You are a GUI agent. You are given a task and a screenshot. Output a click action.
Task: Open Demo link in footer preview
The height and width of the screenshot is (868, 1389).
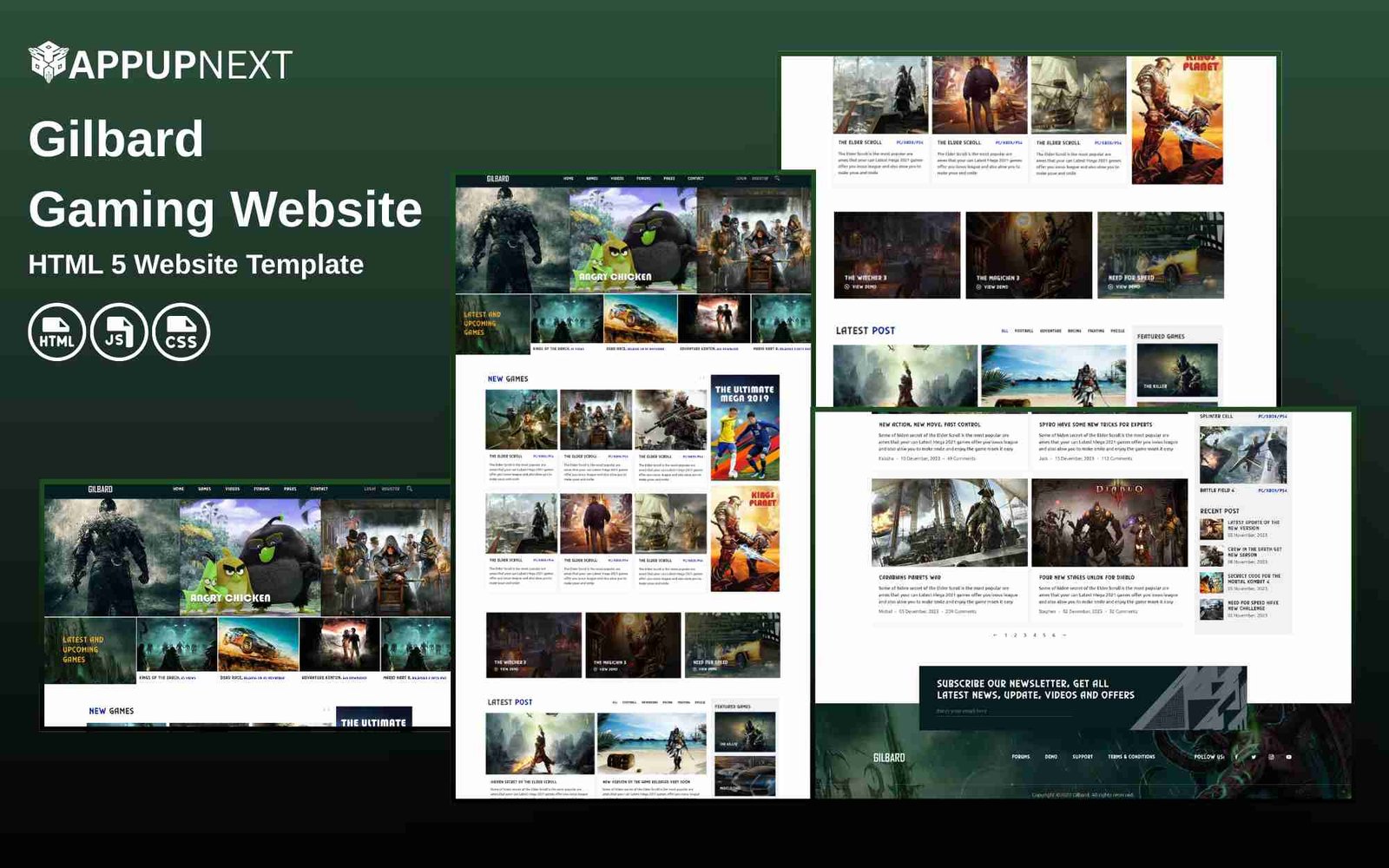[x=1051, y=757]
